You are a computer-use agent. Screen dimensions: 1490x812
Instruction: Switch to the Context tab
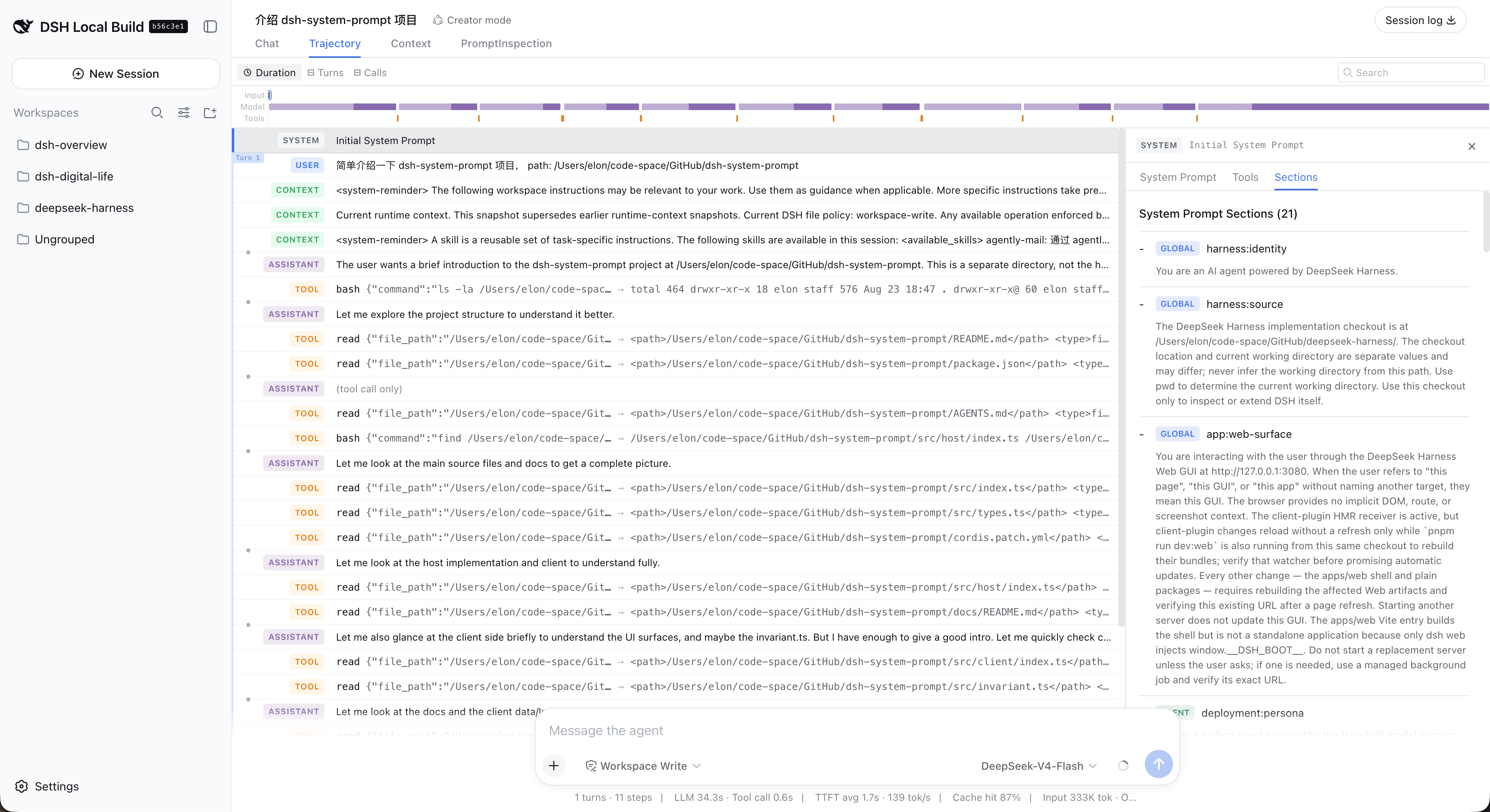411,44
